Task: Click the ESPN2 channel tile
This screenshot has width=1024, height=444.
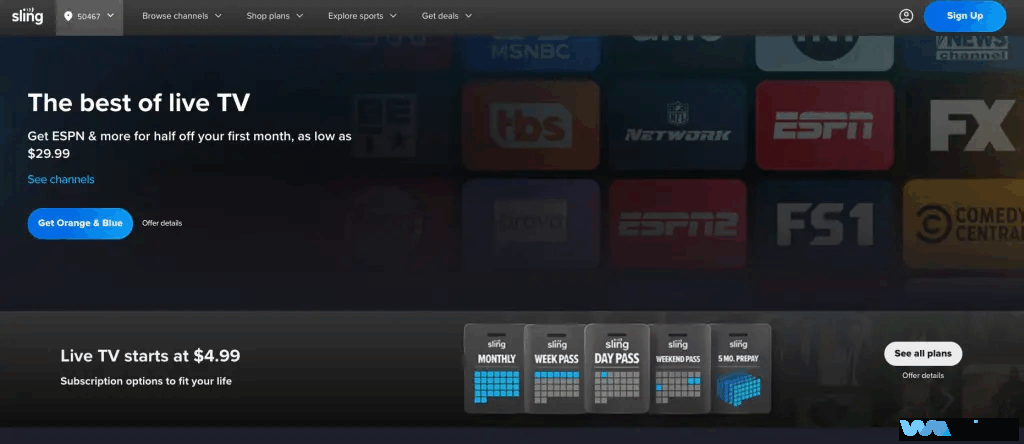Action: (678, 224)
